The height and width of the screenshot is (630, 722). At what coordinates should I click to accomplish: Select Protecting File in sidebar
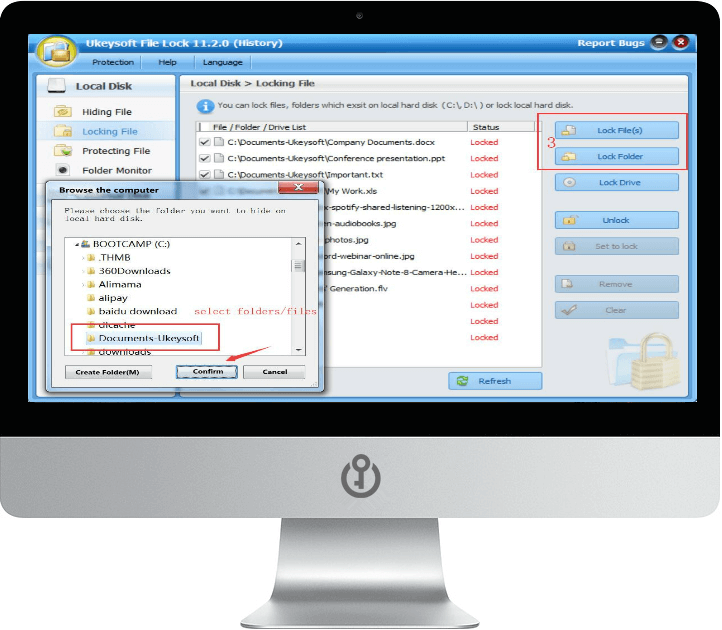click(106, 151)
